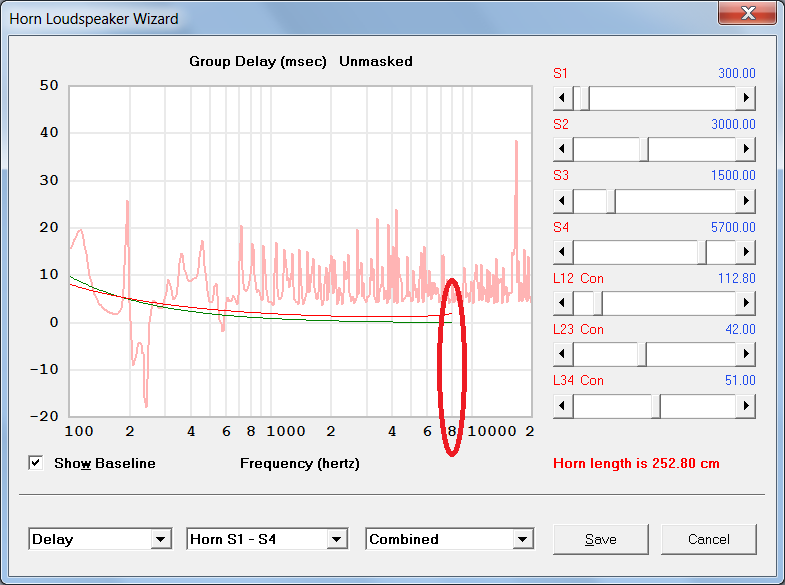The height and width of the screenshot is (585, 785).
Task: Click the S4 slider left arrow
Action: 563,252
